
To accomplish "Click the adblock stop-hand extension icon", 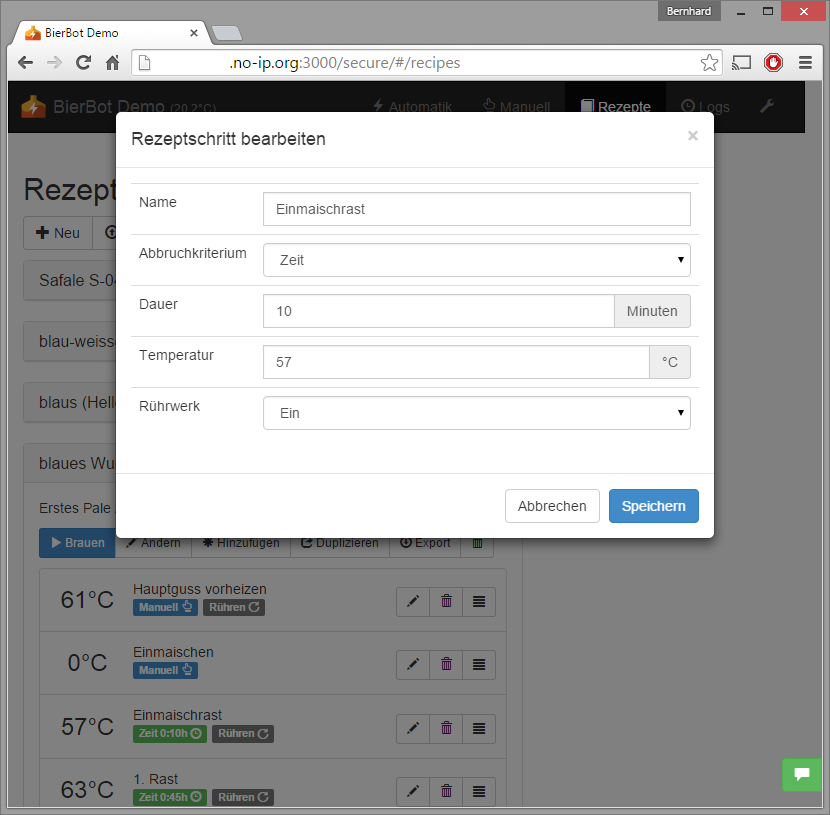I will point(773,63).
